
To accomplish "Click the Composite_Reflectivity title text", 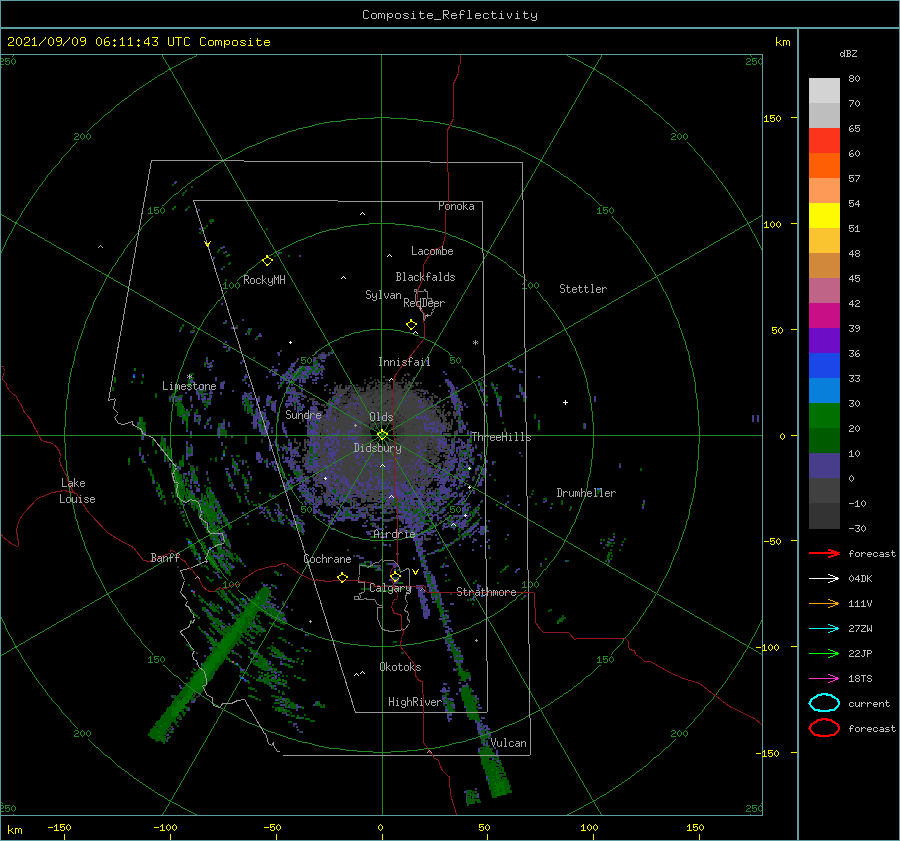I will (449, 15).
